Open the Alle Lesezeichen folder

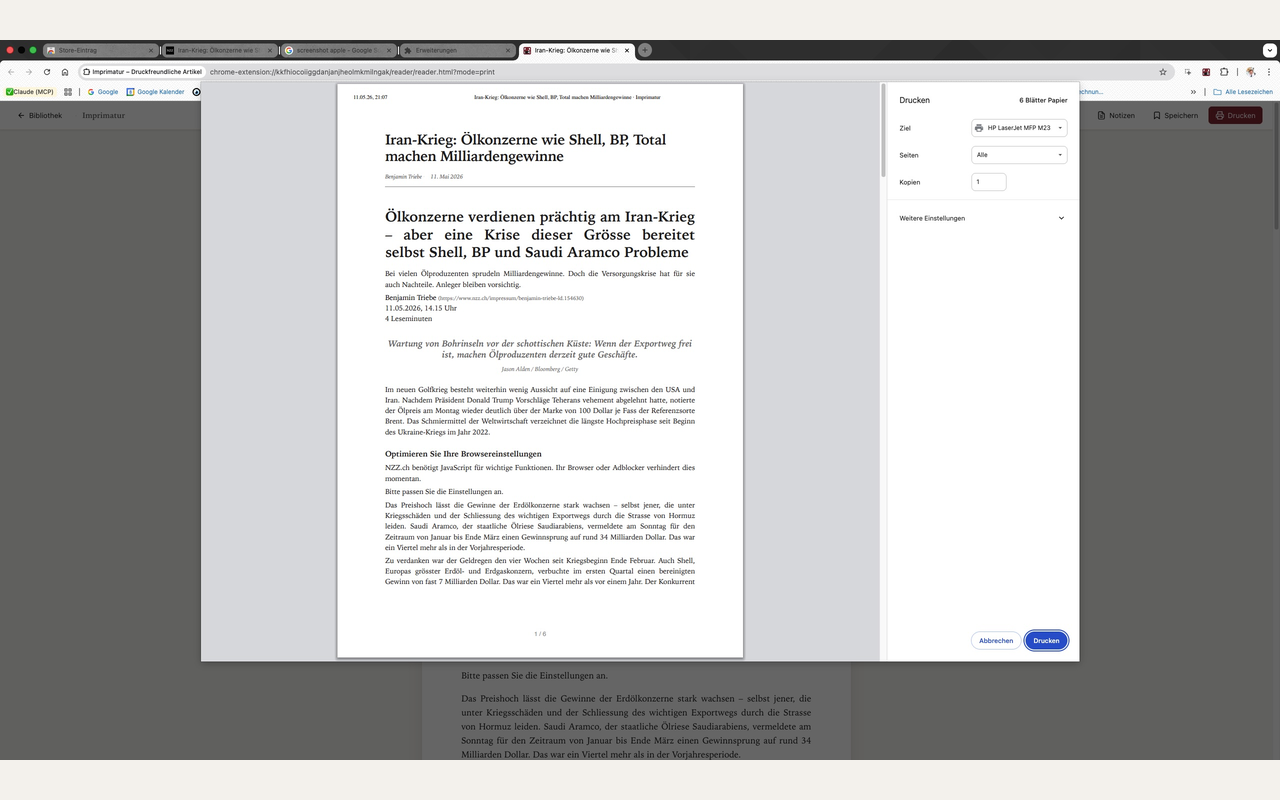pos(1243,92)
